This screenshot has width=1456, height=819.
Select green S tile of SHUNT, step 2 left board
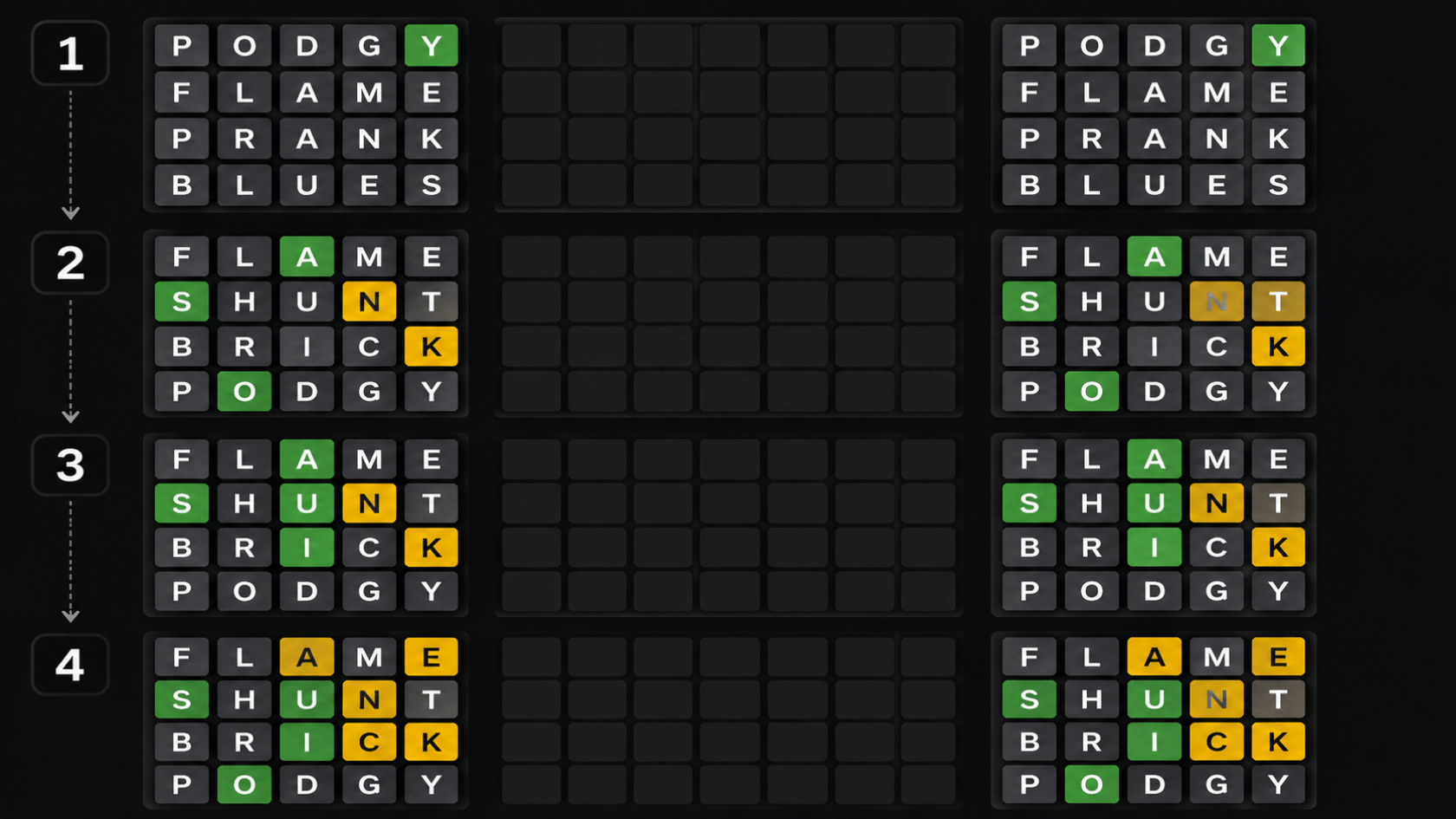[182, 302]
